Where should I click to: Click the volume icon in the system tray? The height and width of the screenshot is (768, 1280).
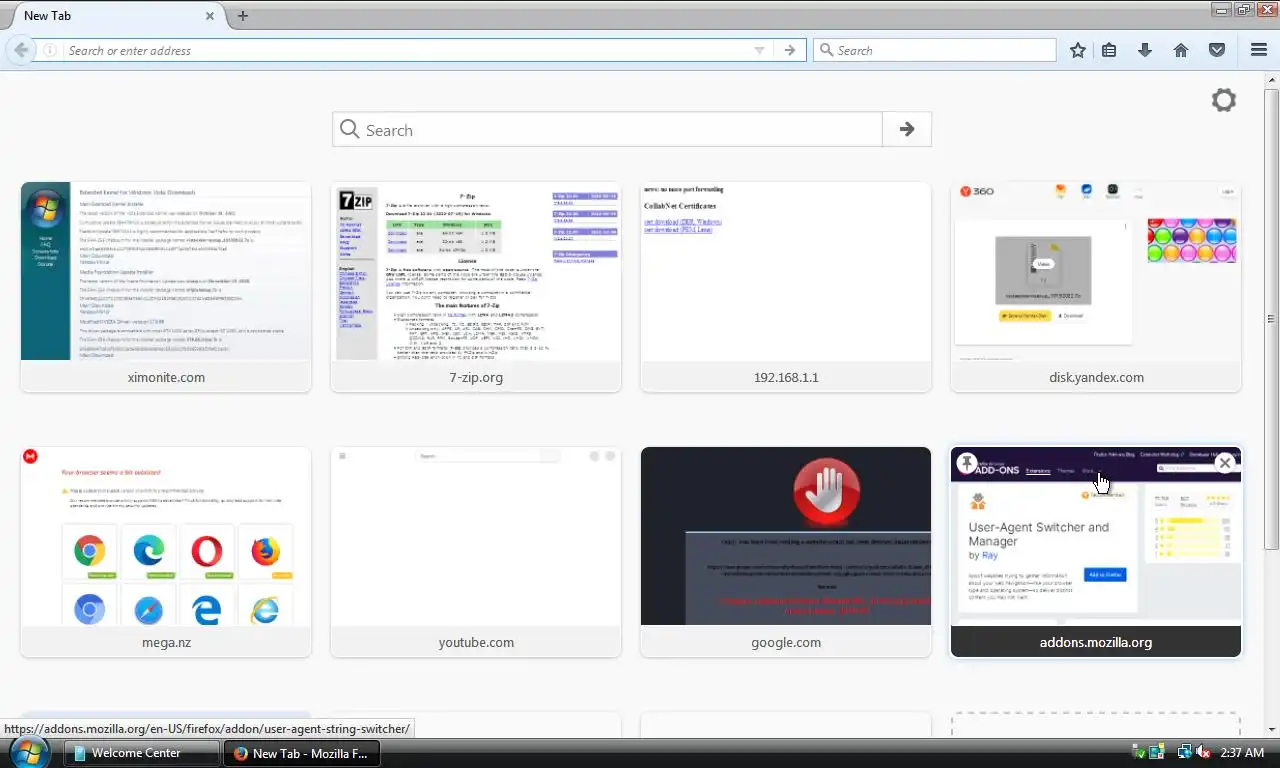click(x=1203, y=752)
